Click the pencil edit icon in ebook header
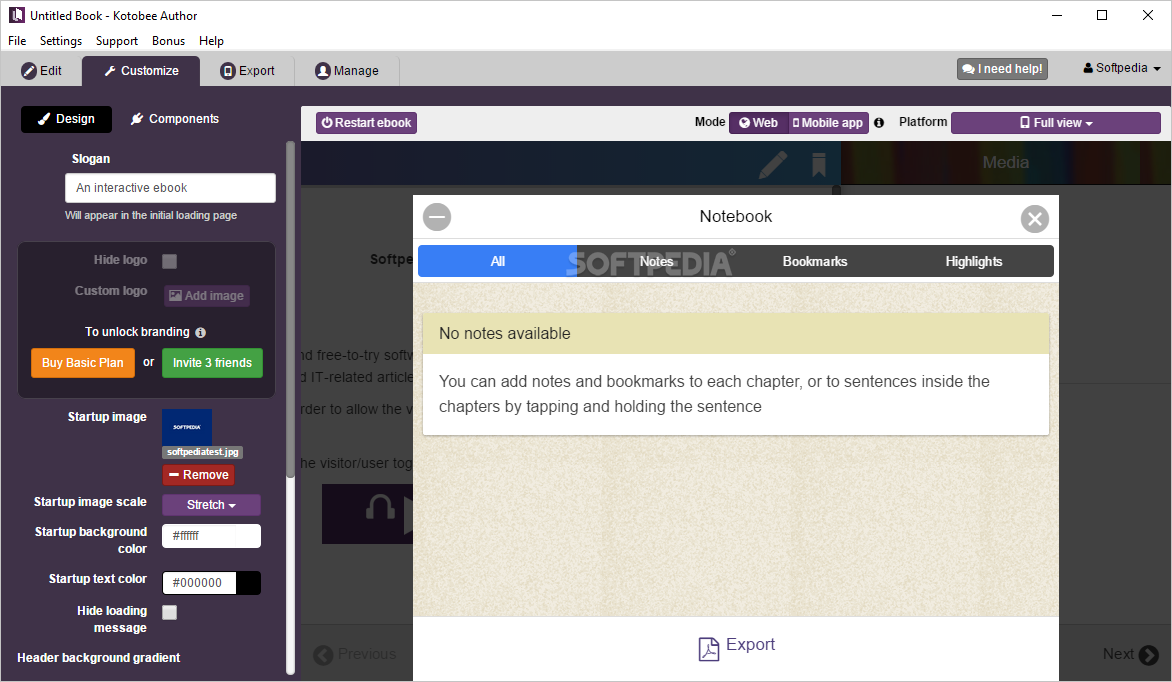Viewport: 1172px width, 682px height. tap(773, 165)
